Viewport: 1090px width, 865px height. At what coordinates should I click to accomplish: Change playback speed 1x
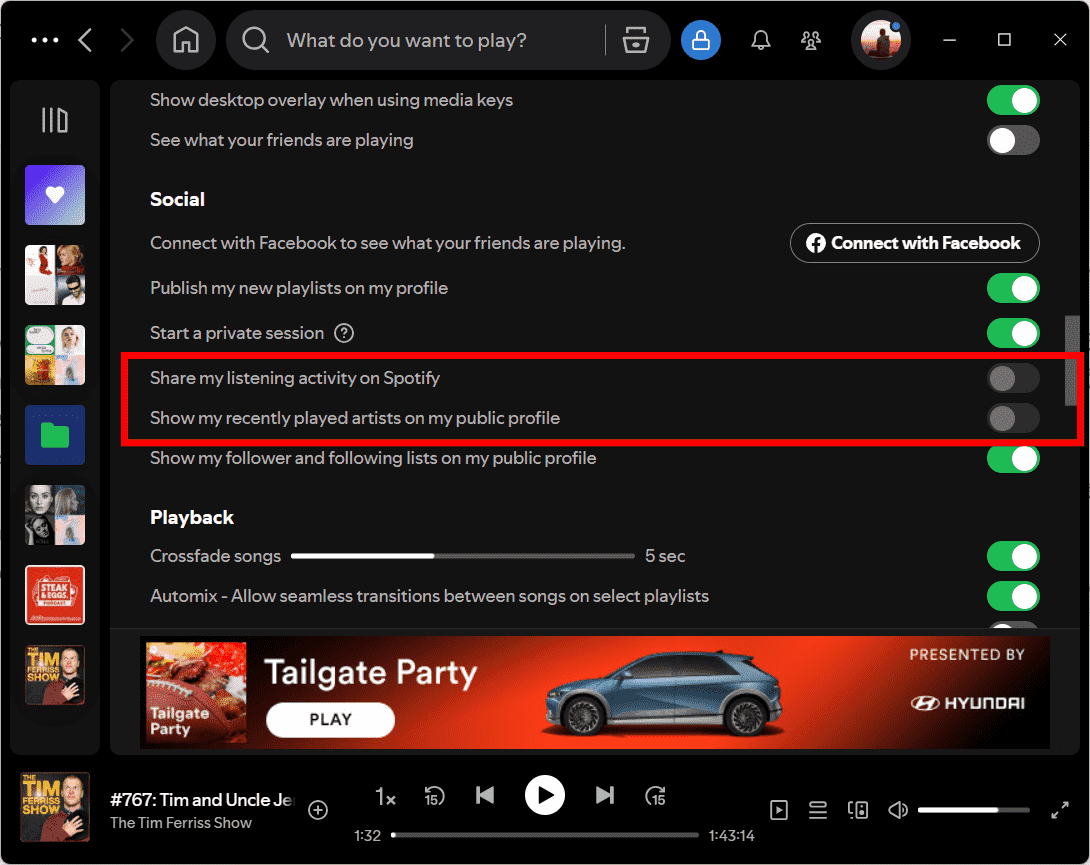point(385,796)
